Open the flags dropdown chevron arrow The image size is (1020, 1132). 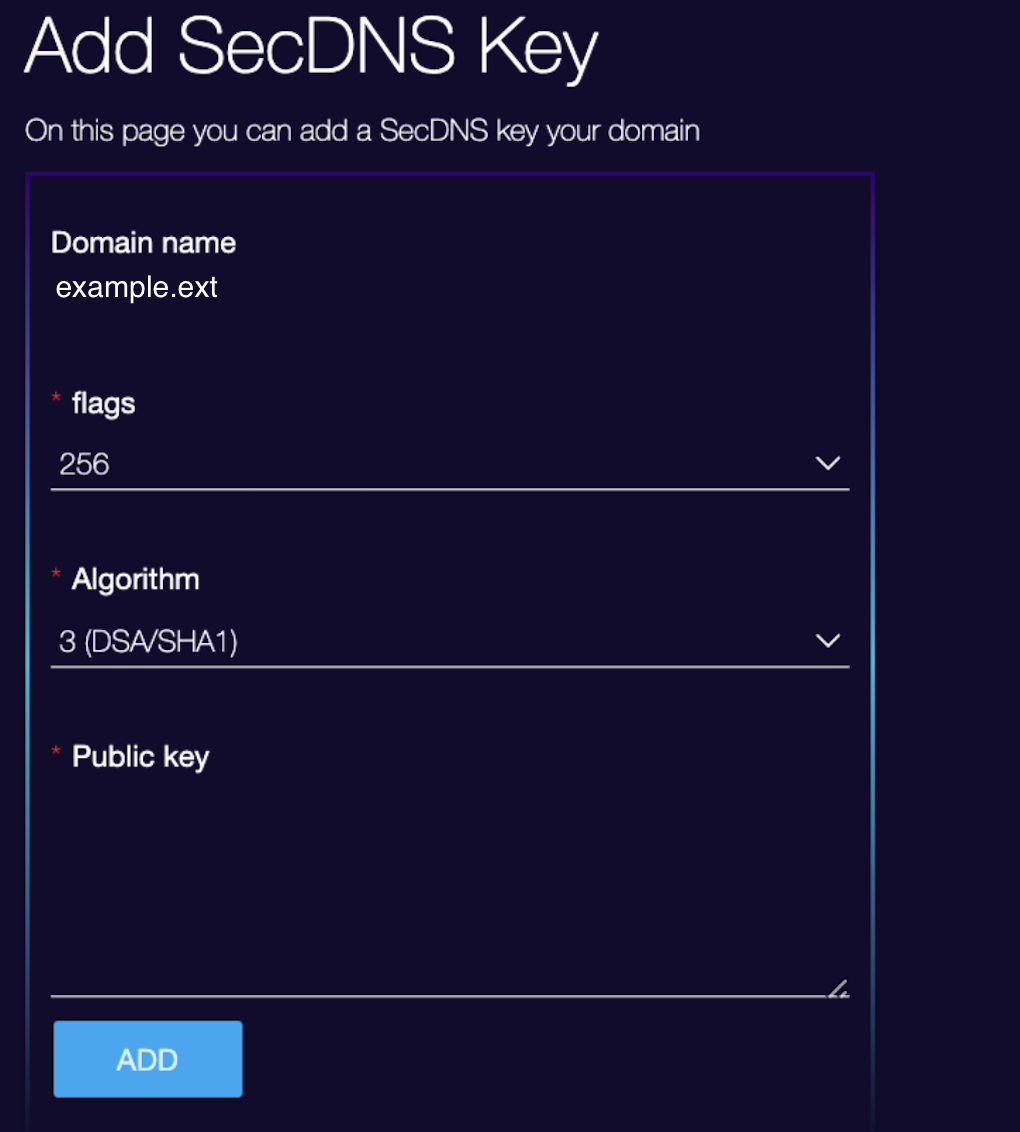coord(827,463)
